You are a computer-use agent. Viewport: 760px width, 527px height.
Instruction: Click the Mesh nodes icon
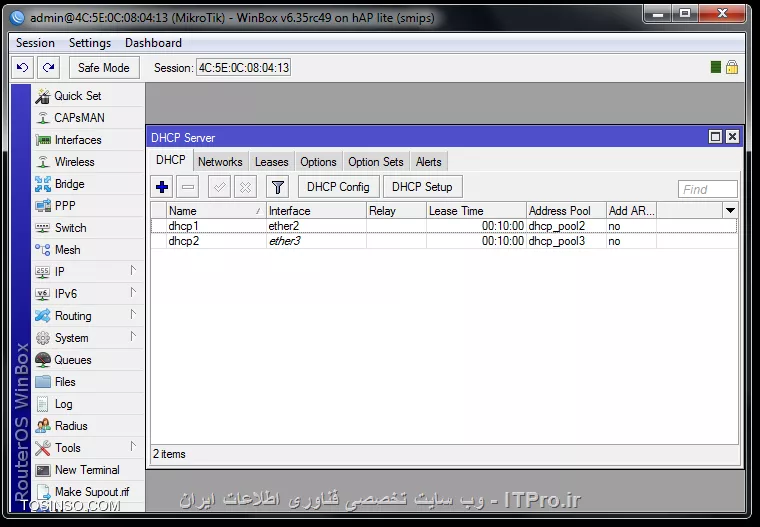[x=43, y=250]
